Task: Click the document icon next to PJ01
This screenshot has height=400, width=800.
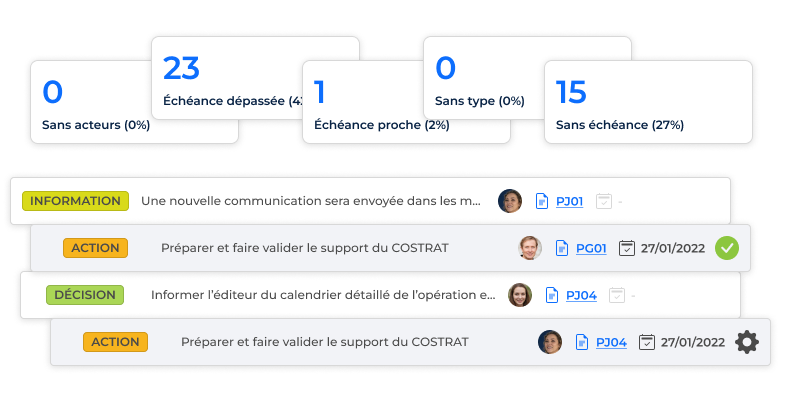Action: click(542, 202)
